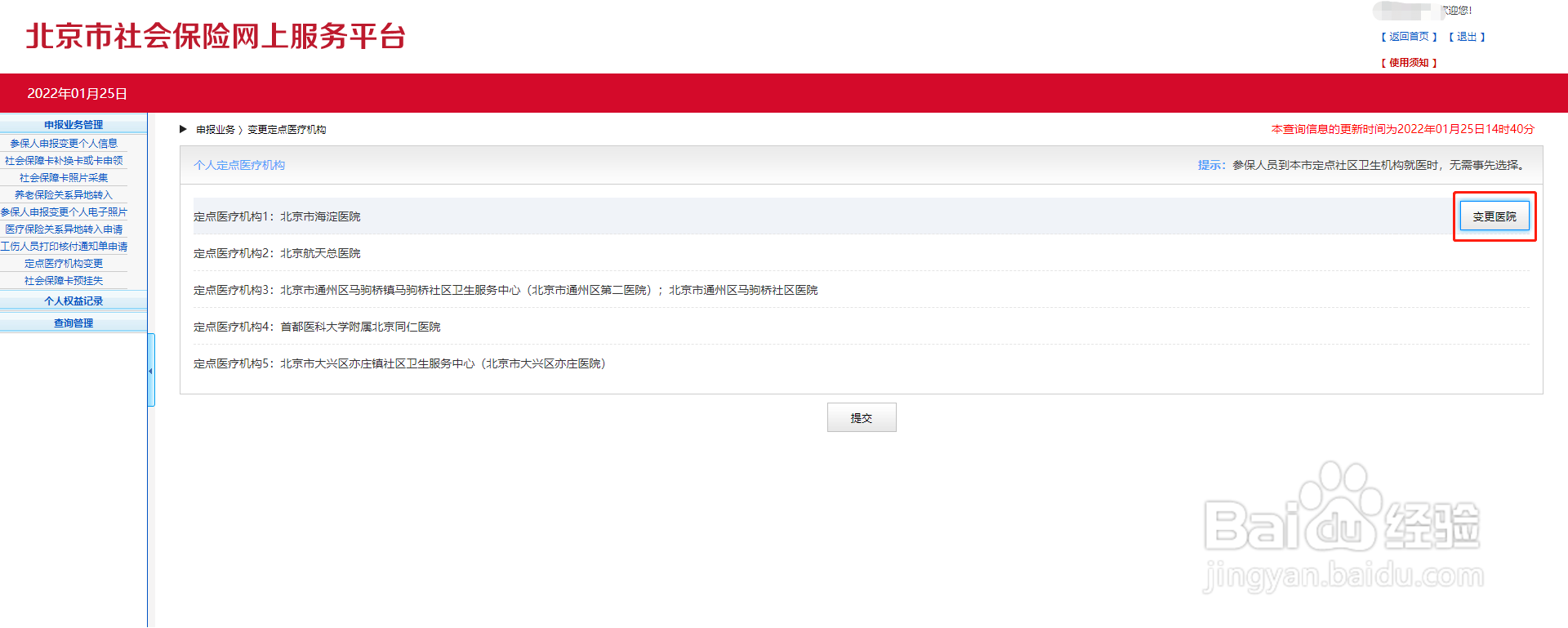This screenshot has height=628, width=1568.
Task: Open 参保人申报变更个人电子照片
Action: [x=64, y=212]
